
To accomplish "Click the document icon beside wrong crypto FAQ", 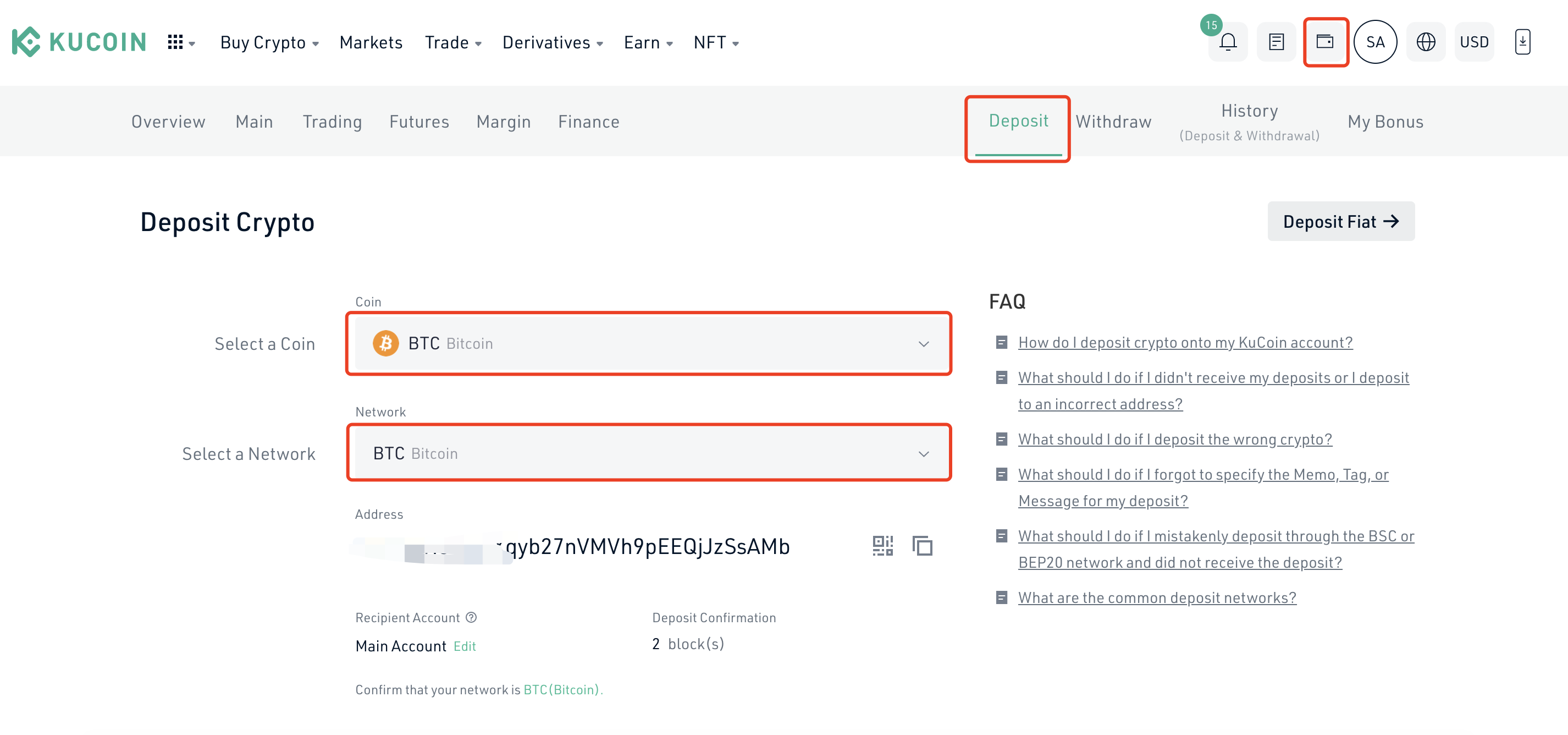I will tap(1001, 439).
